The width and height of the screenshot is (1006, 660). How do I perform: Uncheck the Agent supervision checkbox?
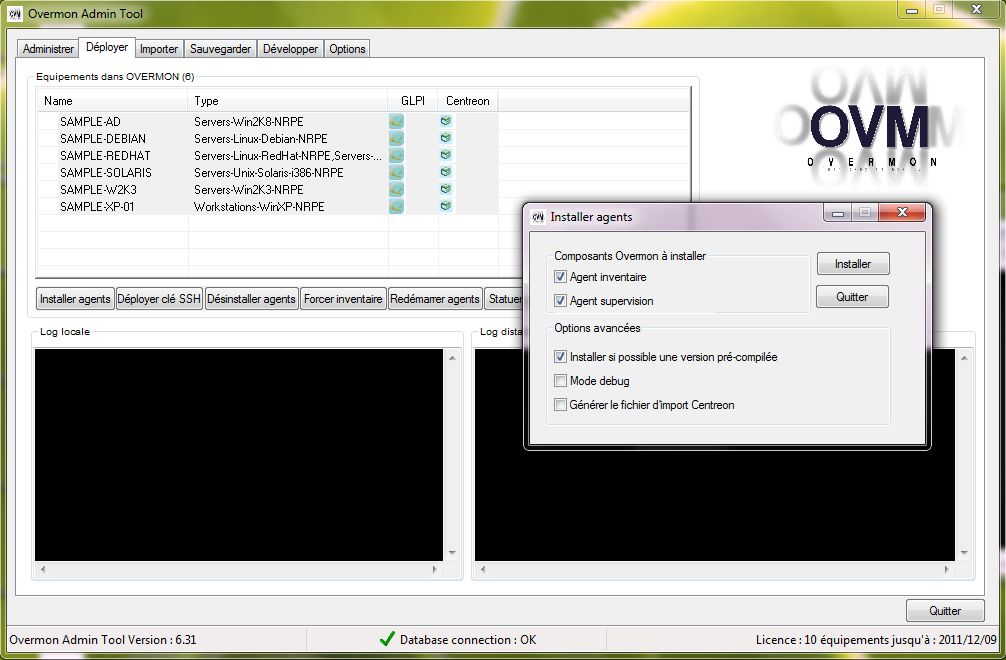tap(560, 300)
